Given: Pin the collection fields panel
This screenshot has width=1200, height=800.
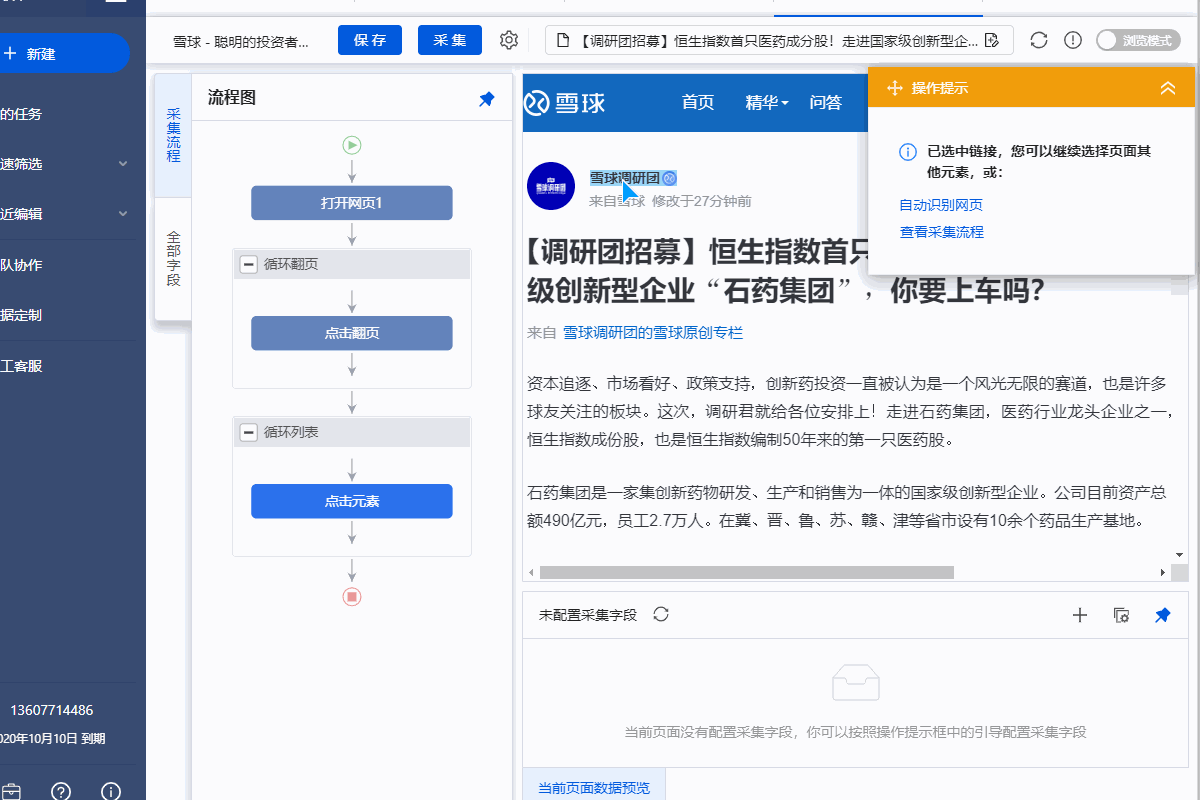Looking at the screenshot, I should pos(1162,615).
